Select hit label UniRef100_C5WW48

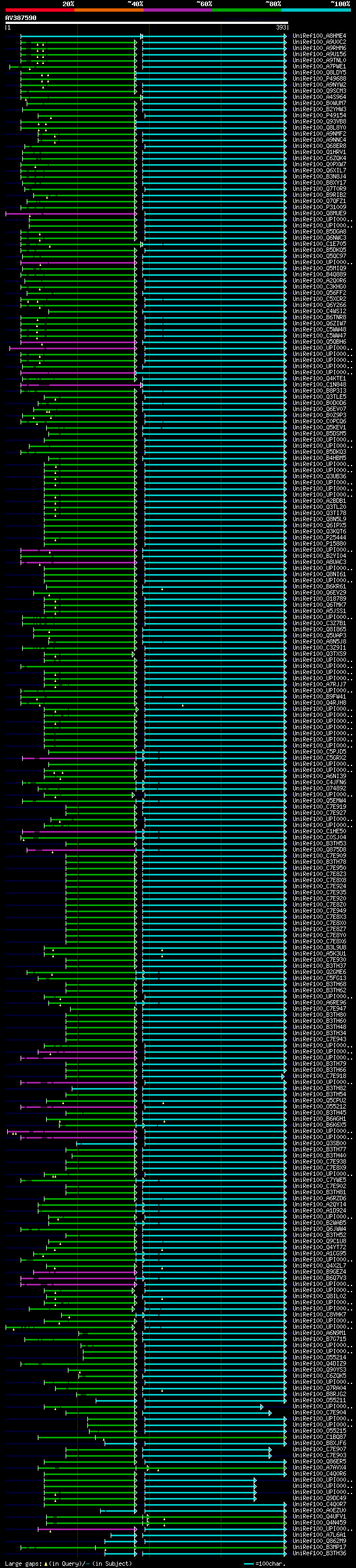(319, 329)
